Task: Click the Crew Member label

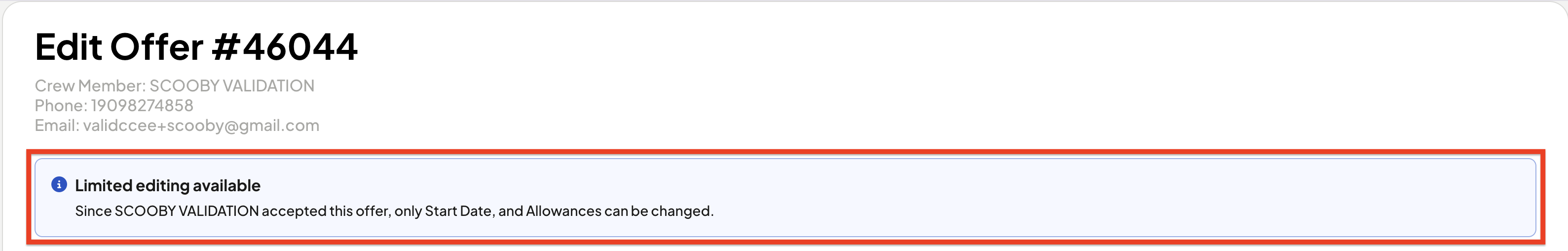Action: click(90, 85)
